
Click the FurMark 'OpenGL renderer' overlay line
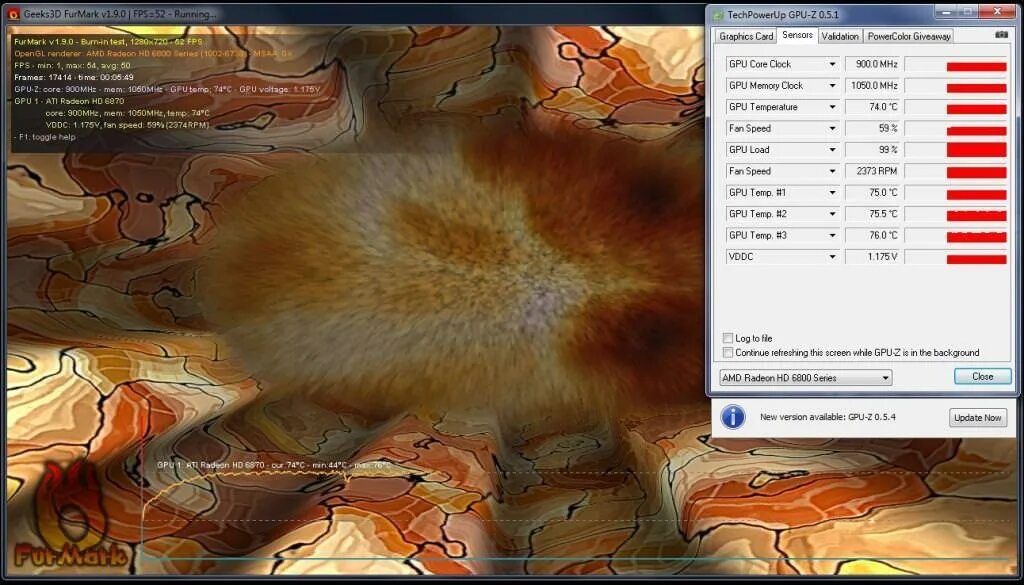153,54
